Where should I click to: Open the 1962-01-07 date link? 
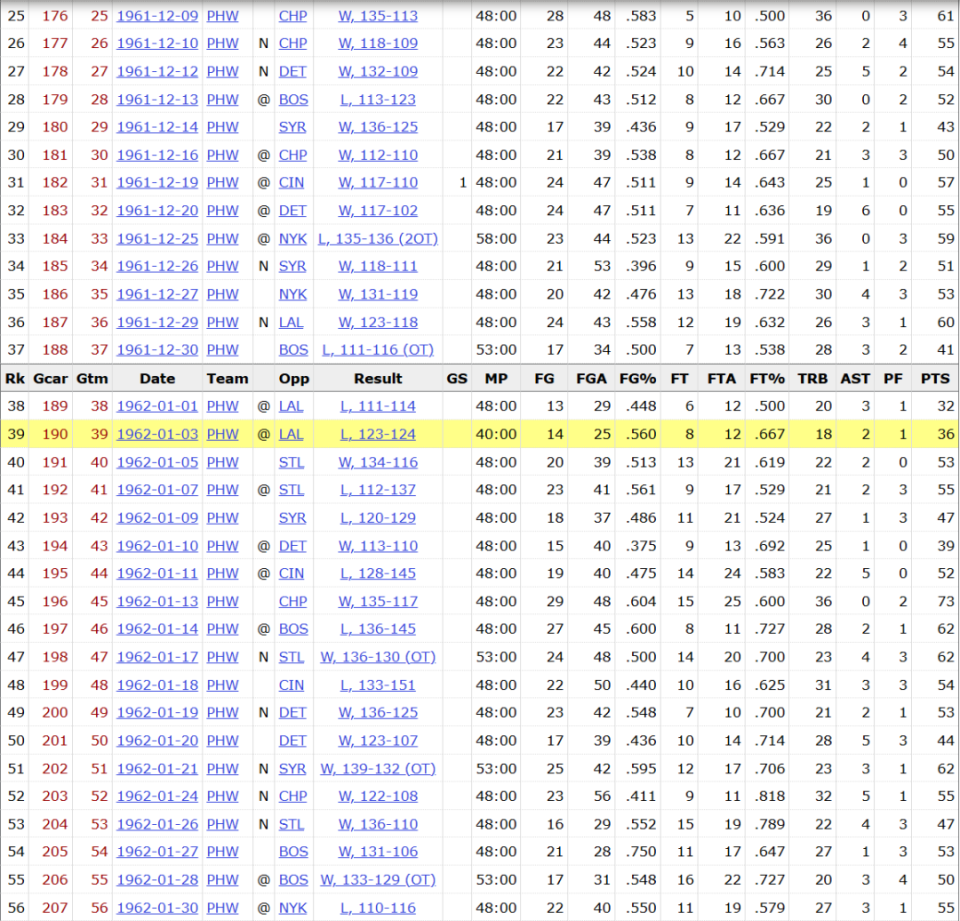pos(157,490)
